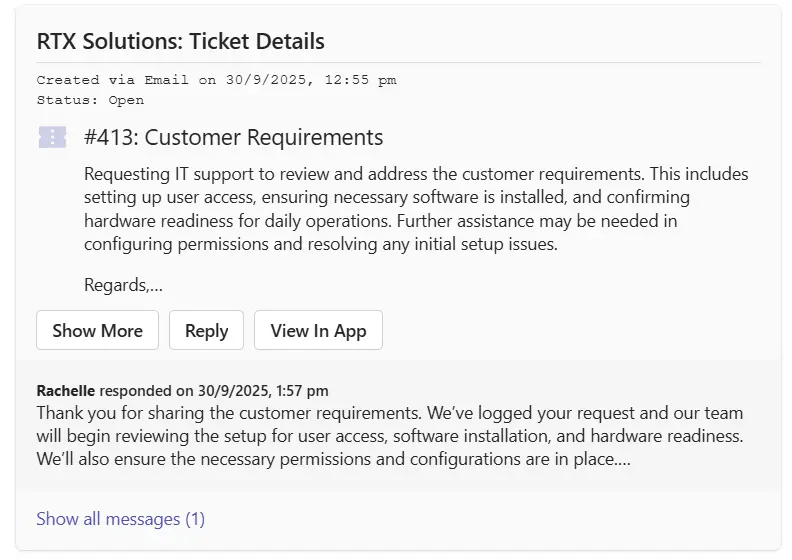Click the #413 ticket number
This screenshot has width=792, height=560.
(x=110, y=137)
